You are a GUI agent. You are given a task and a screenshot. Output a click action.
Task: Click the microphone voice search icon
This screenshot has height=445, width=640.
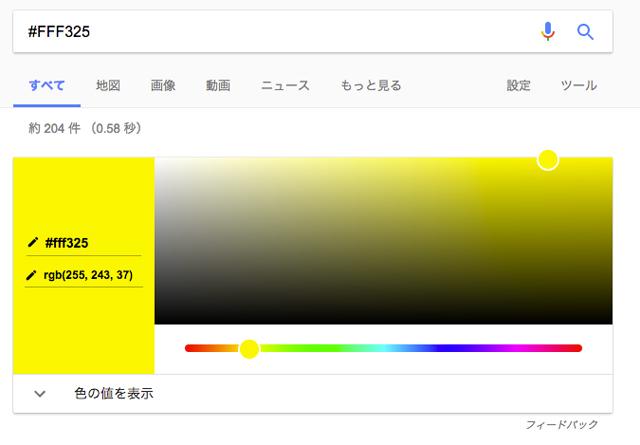(x=547, y=32)
